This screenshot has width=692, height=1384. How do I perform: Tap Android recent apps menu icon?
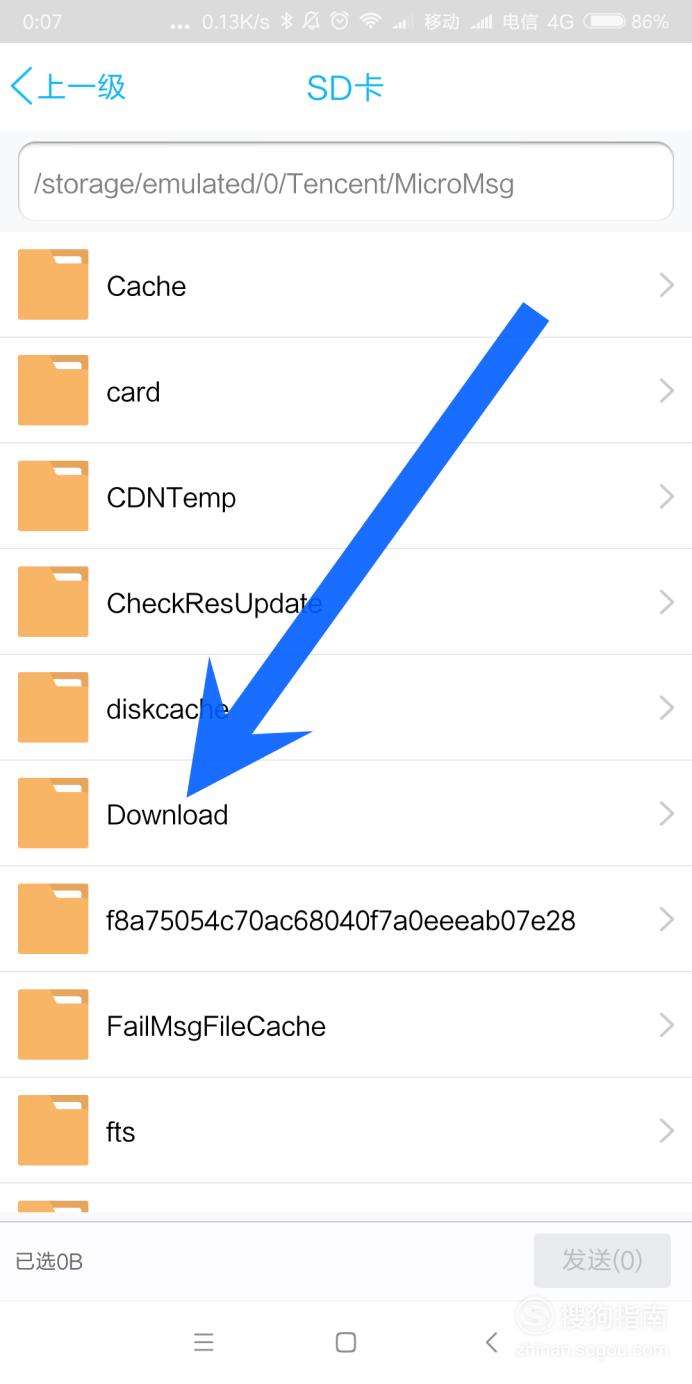point(204,1342)
